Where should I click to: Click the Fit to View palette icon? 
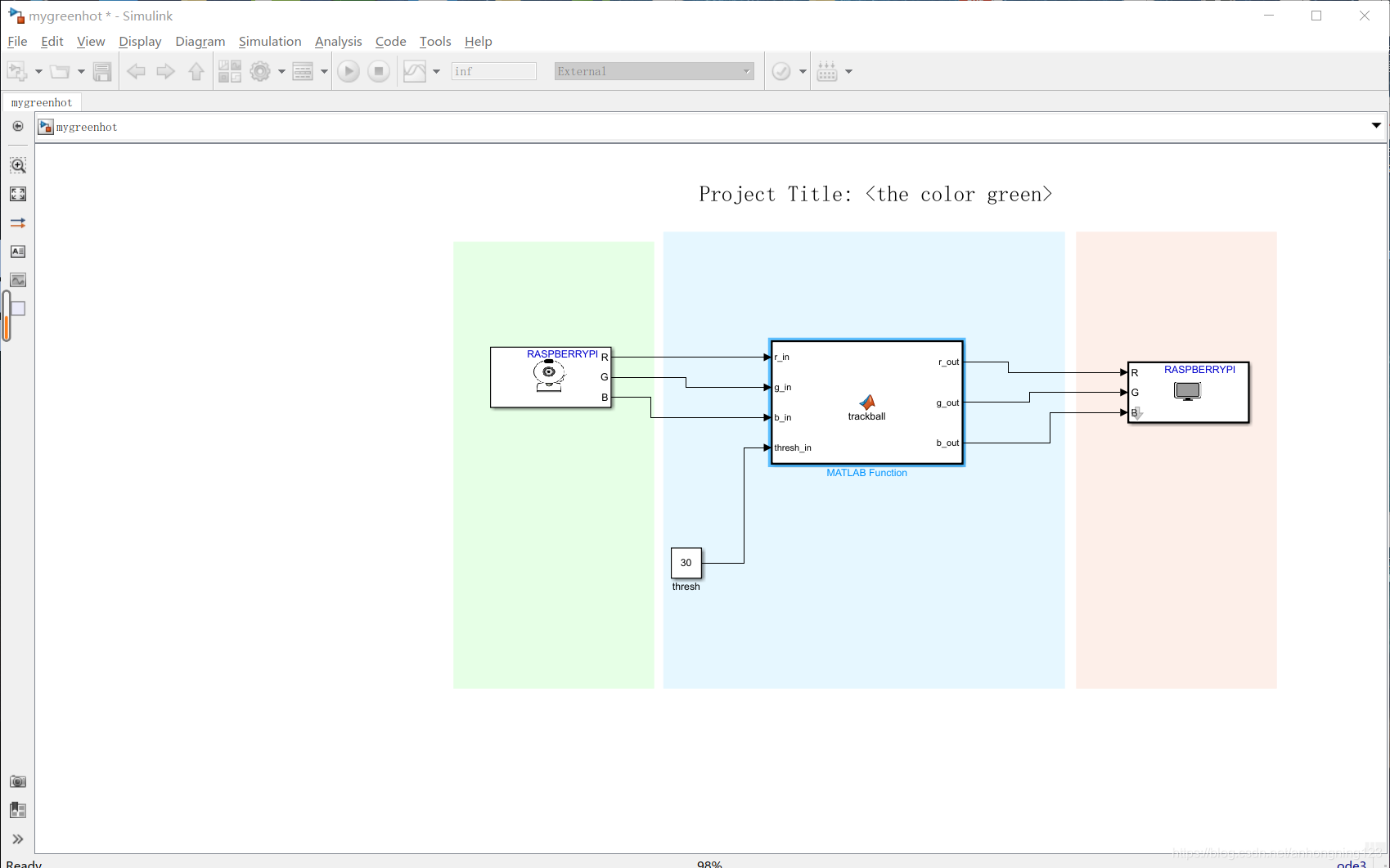tap(18, 194)
